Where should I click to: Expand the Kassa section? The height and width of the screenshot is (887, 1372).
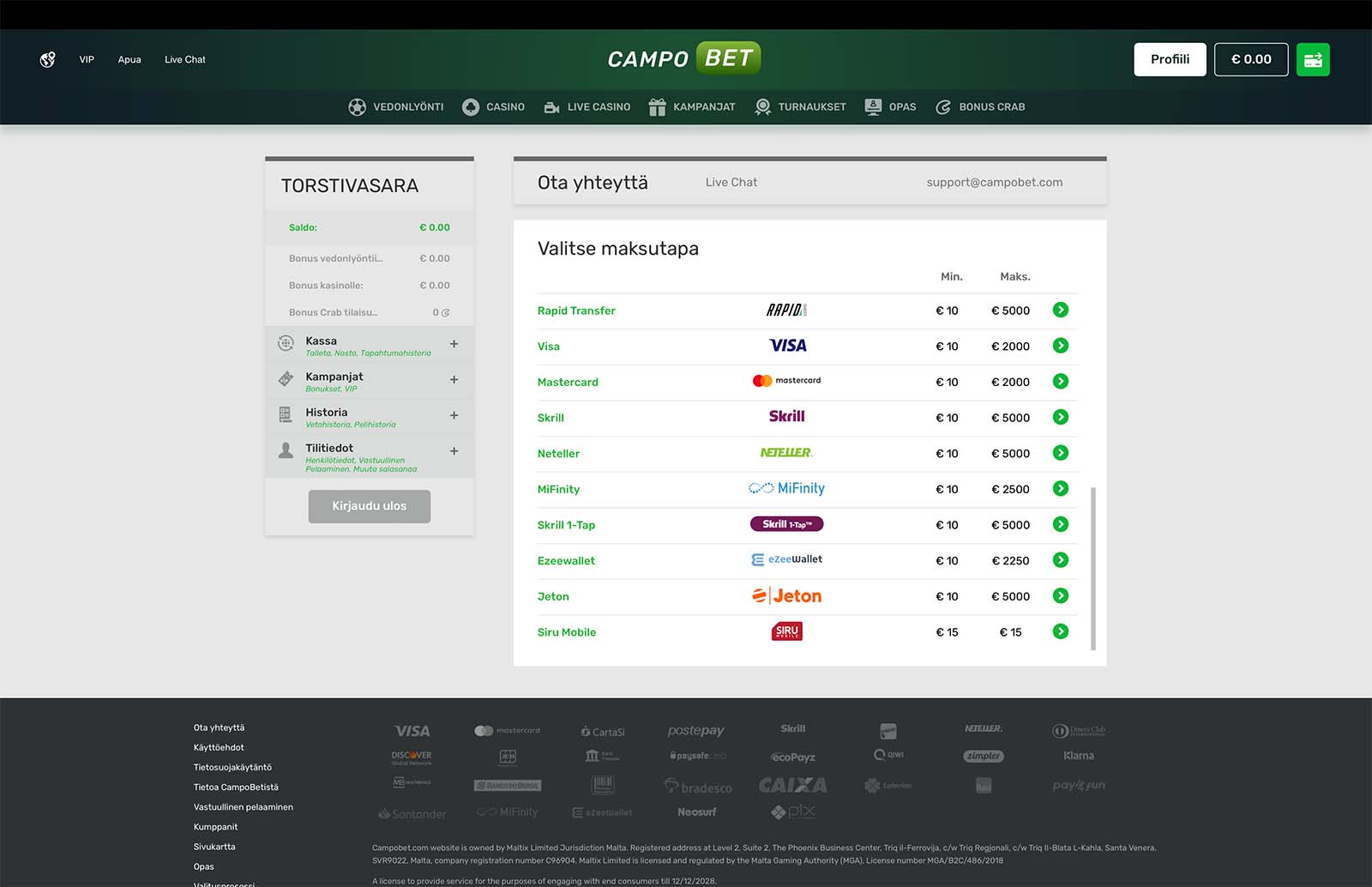454,344
